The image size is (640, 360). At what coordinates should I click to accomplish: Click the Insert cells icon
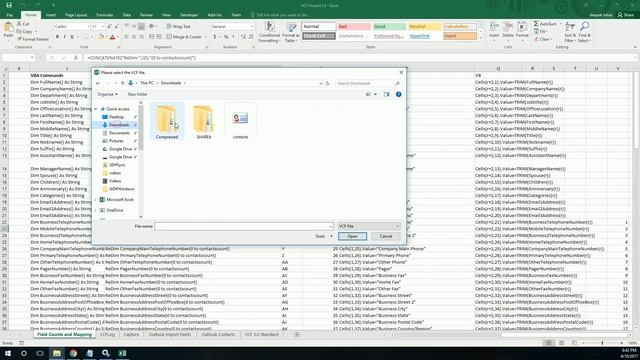[494, 31]
